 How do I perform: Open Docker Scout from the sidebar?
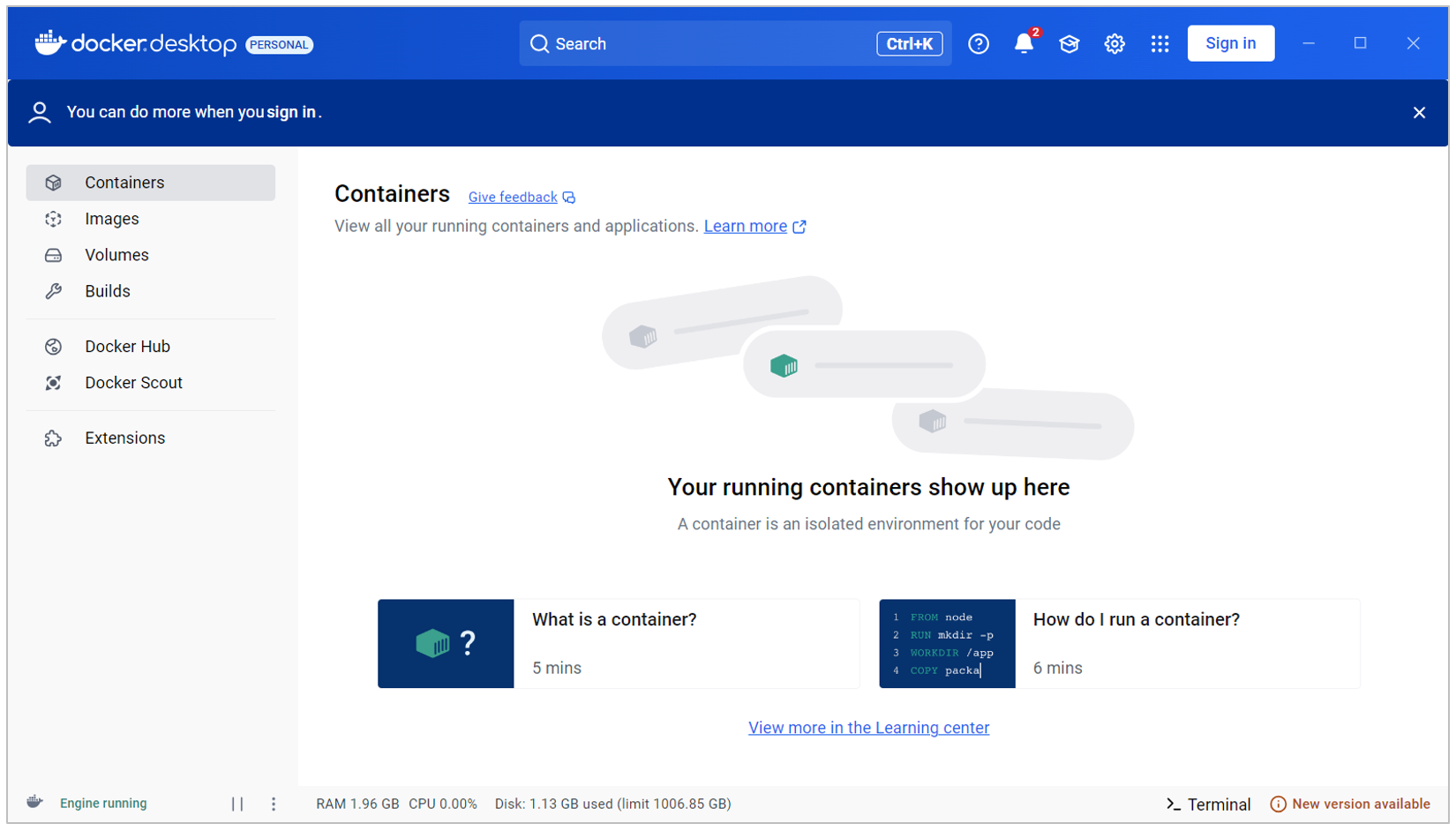(x=133, y=382)
